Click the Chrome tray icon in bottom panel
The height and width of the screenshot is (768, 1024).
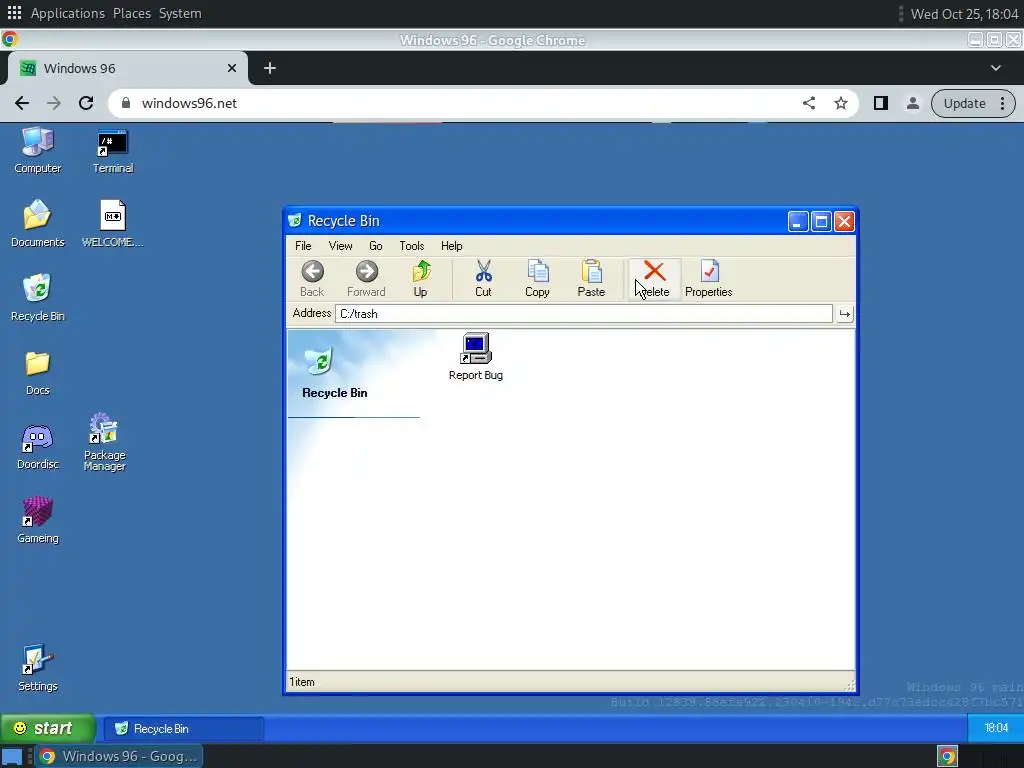point(948,756)
